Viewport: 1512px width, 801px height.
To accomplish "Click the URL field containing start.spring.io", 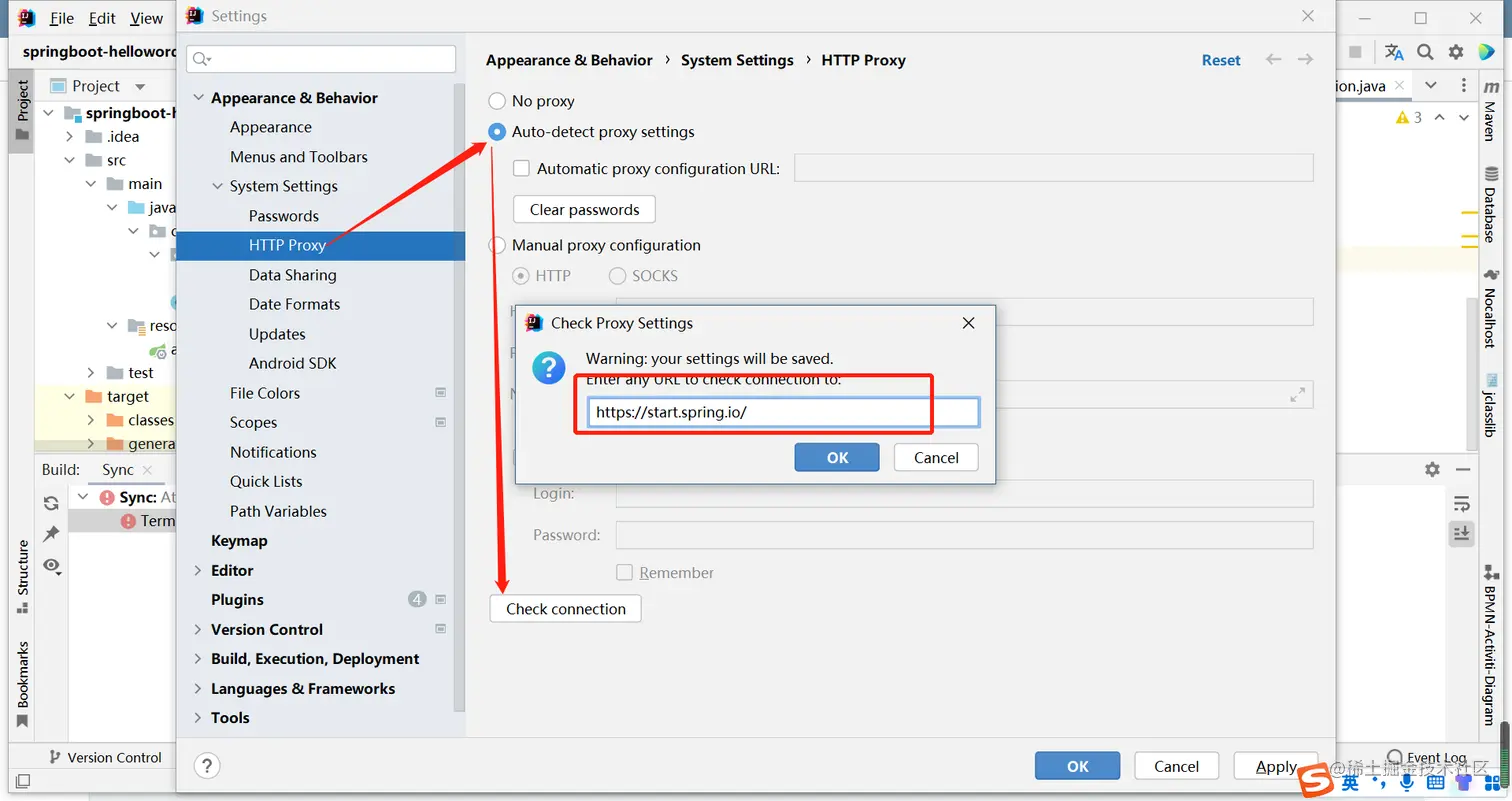I will [x=783, y=412].
